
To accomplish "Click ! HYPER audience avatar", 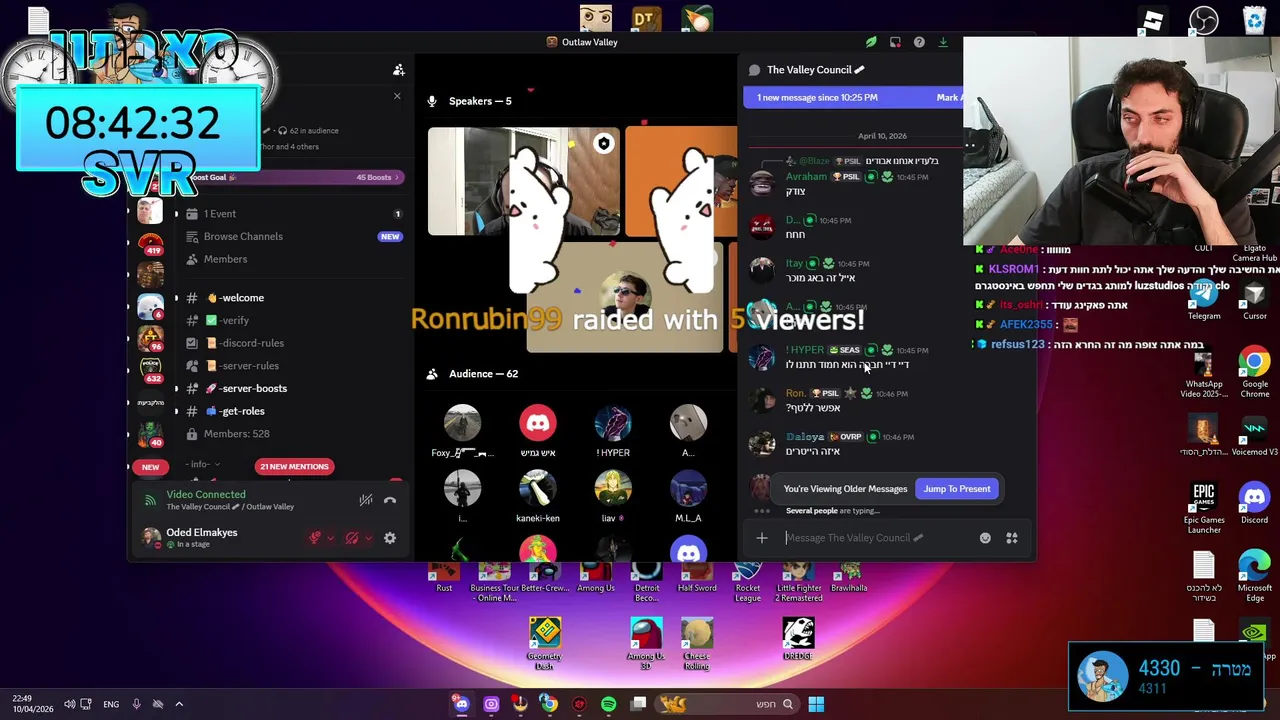I will pyautogui.click(x=613, y=424).
